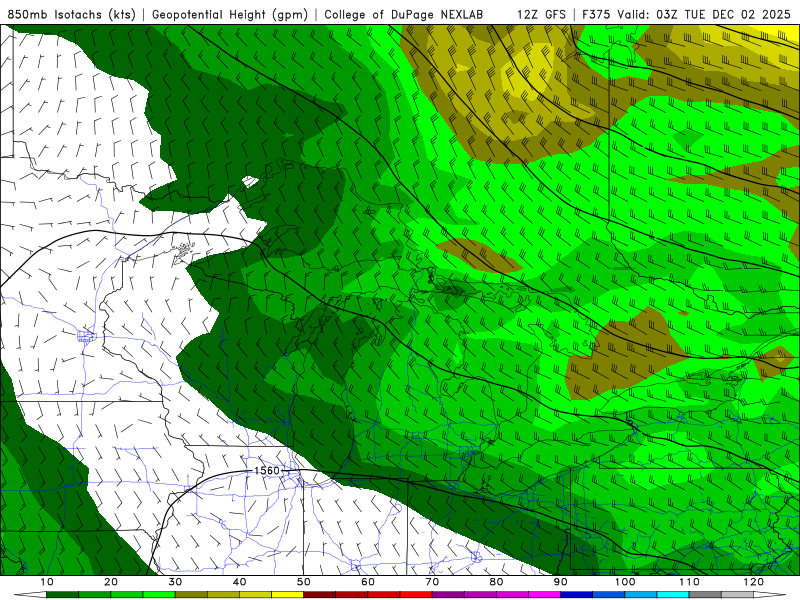This screenshot has width=800, height=600.
Task: Select the darkest green swatch starting at 10
Action: [x=62, y=595]
